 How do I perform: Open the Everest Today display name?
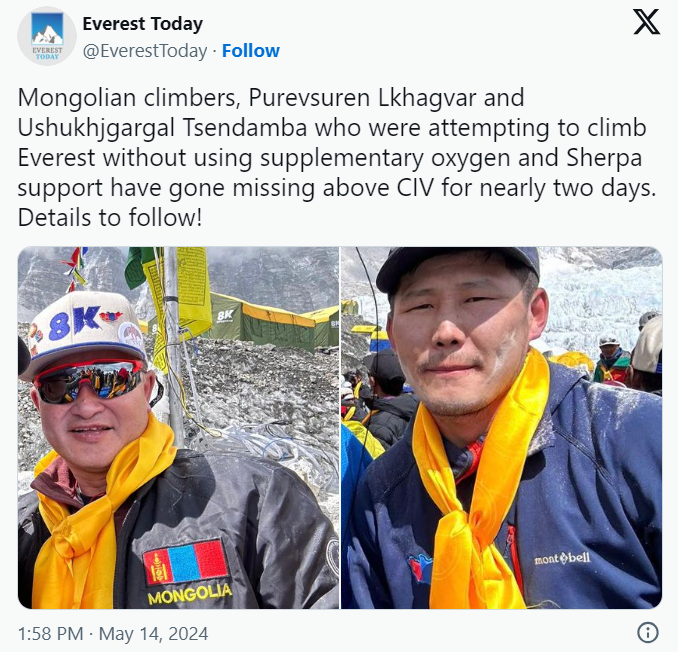pyautogui.click(x=143, y=24)
